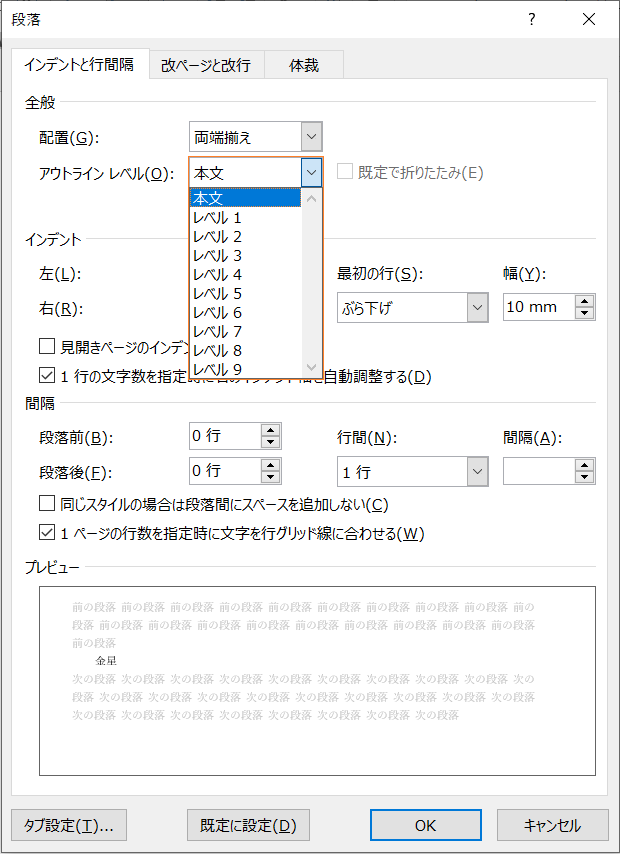Increase 段落前 spacing with up arrow
Viewport: 620px width, 854px height.
270,431
